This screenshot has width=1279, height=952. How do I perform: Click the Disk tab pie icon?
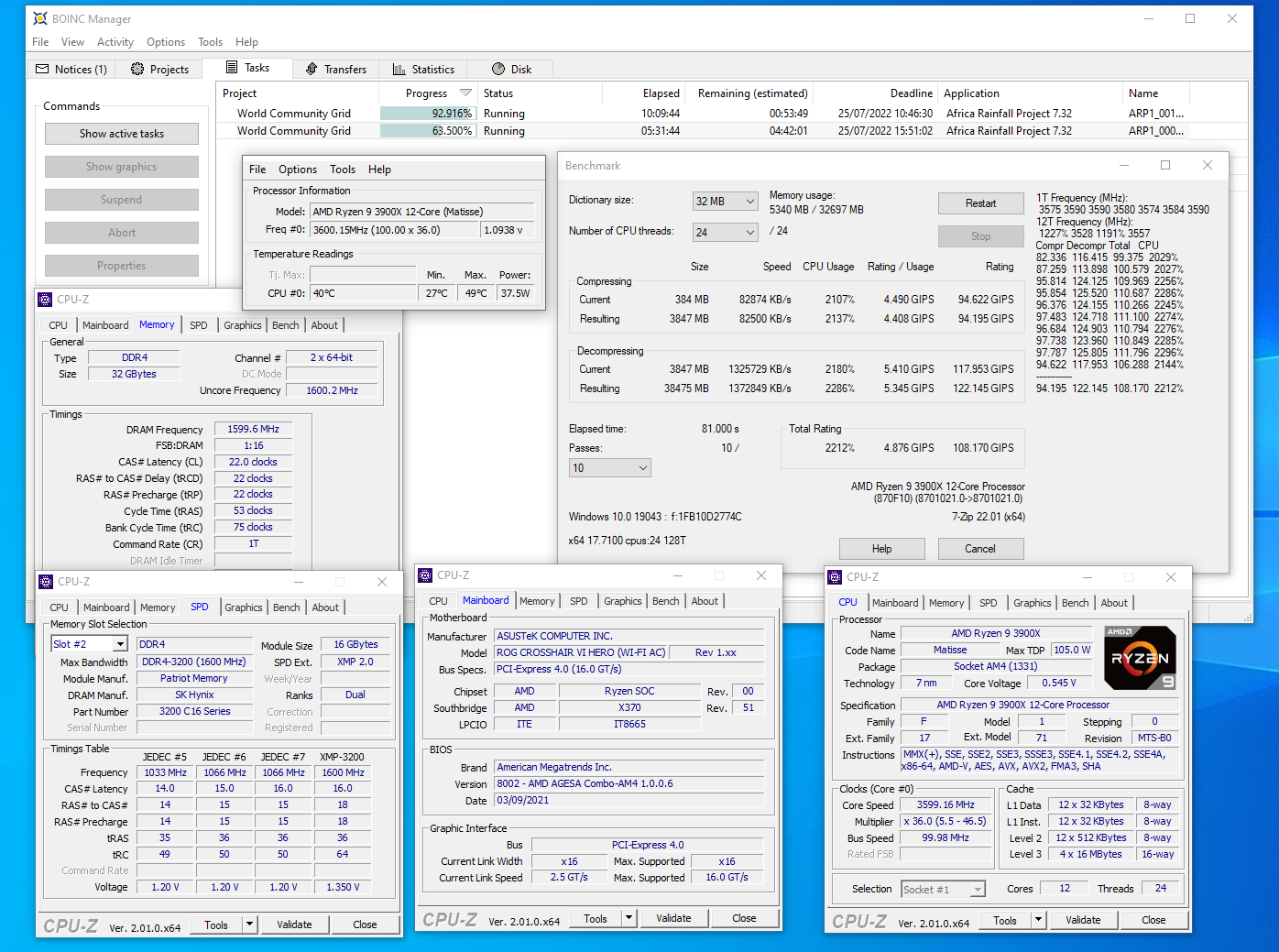click(498, 69)
